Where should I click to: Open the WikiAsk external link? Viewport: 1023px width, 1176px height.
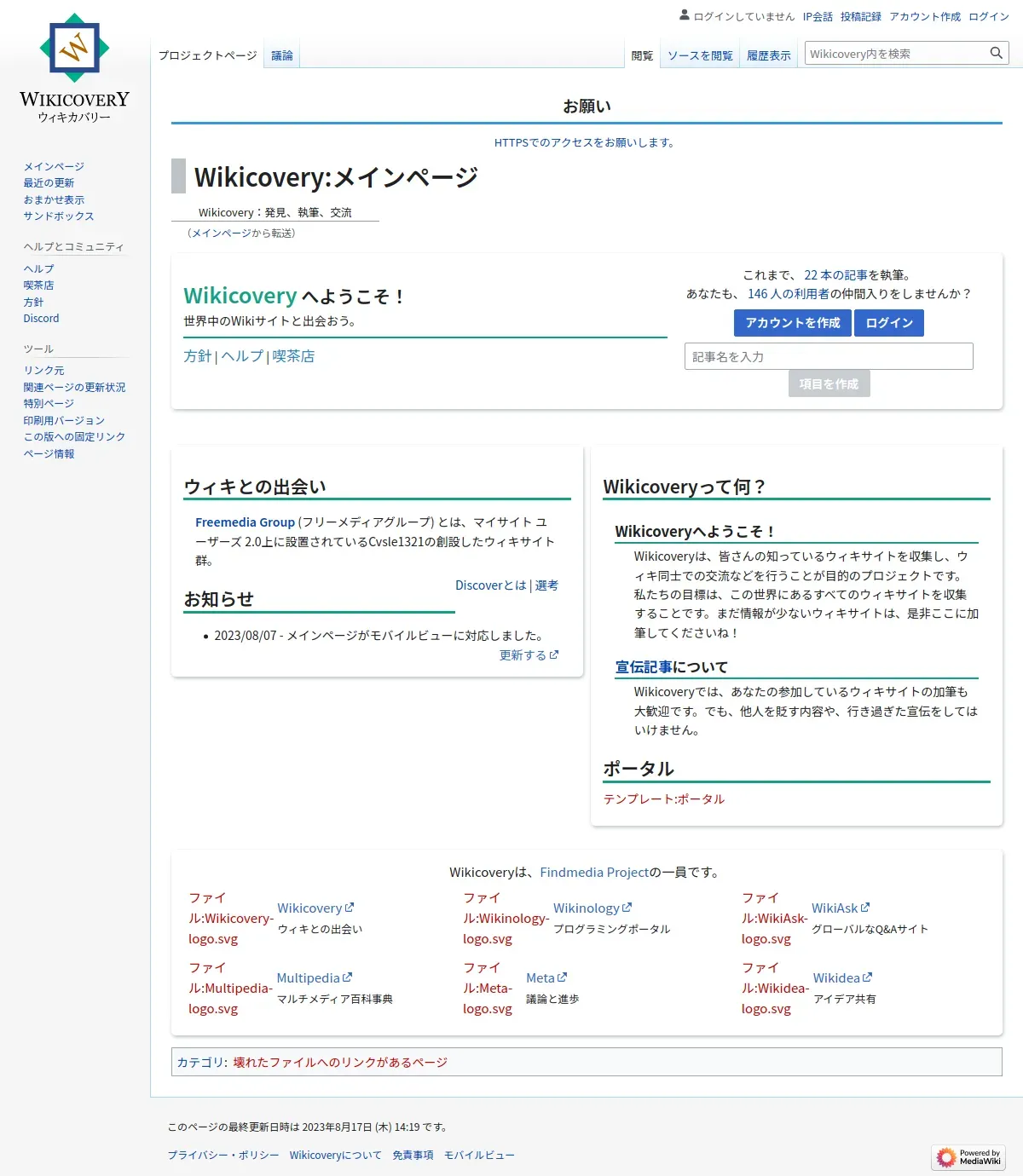coord(841,908)
